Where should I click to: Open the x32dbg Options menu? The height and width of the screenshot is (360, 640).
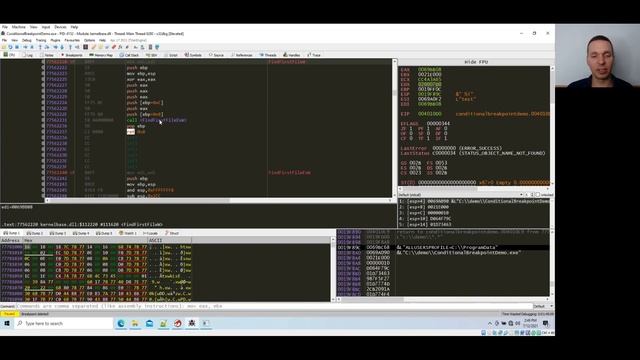point(89,40)
